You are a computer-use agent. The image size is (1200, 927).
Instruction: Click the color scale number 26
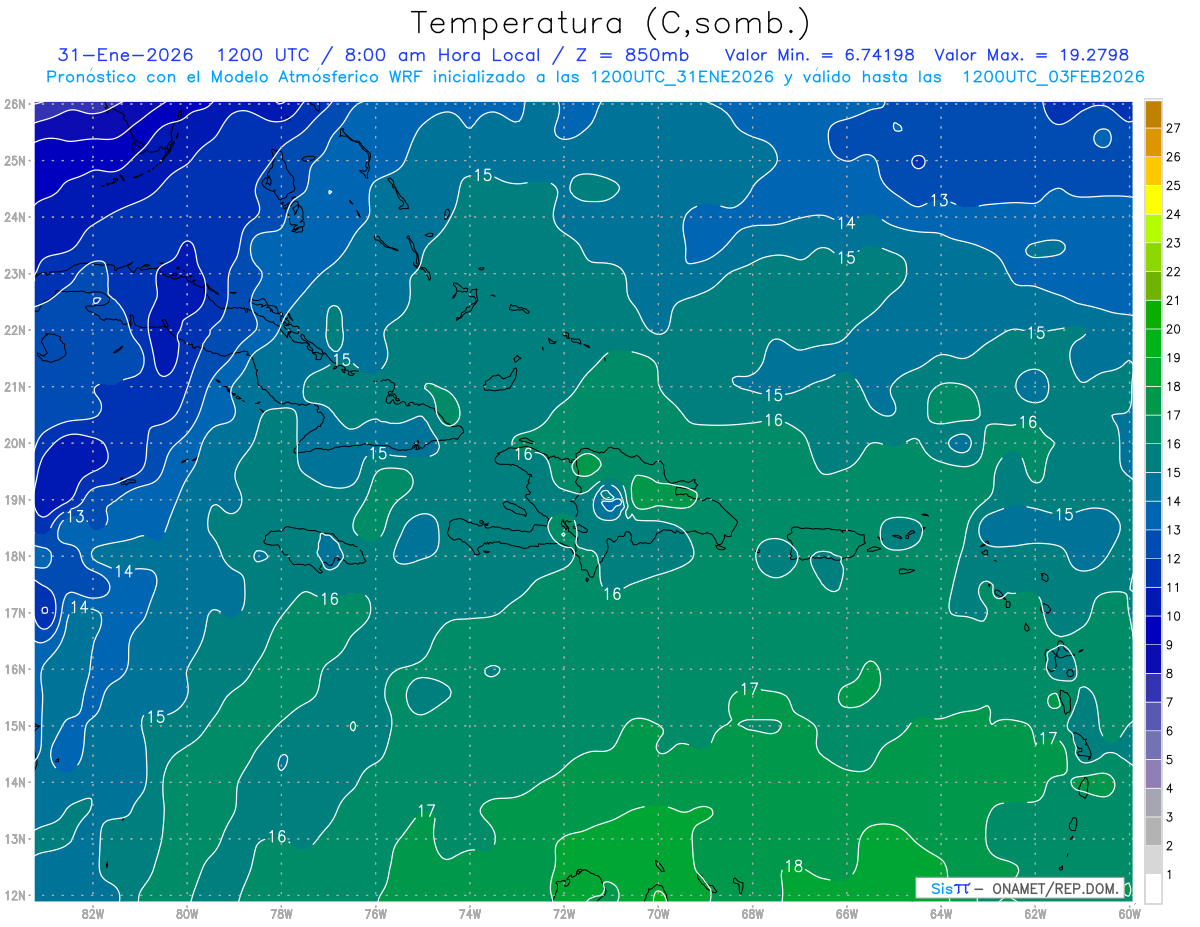tap(1175, 157)
